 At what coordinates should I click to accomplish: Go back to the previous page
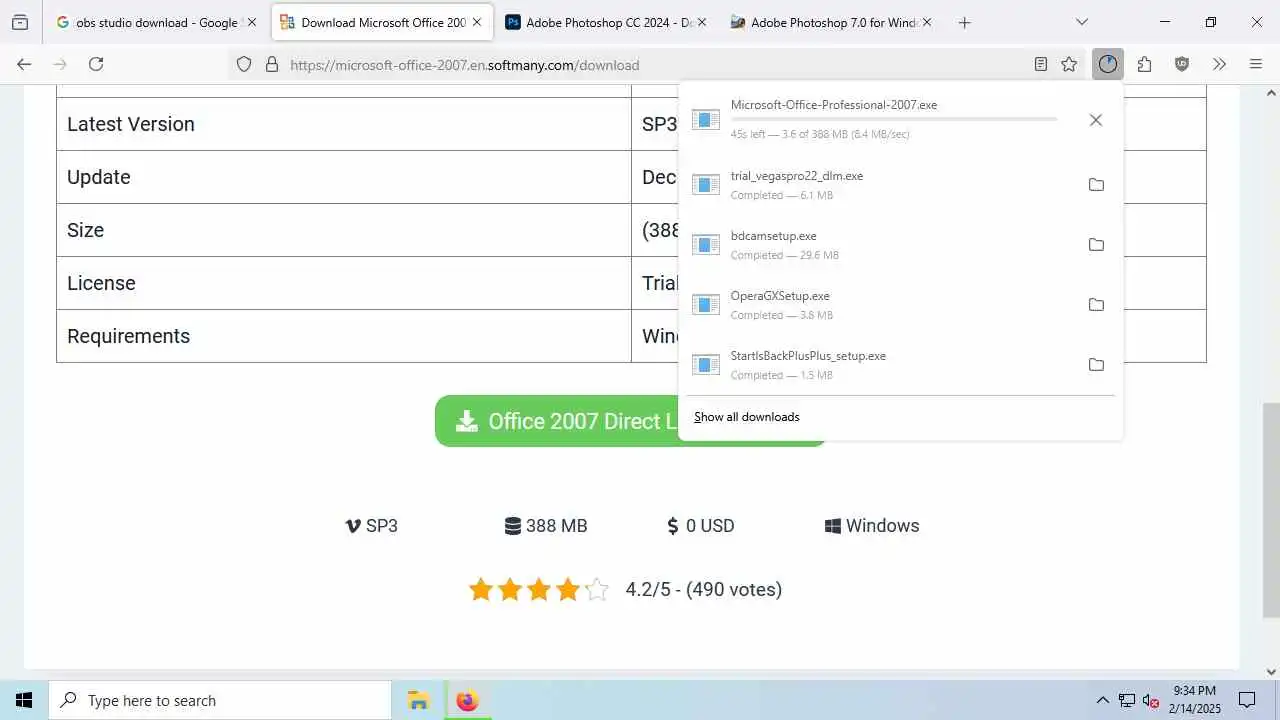tap(24, 64)
